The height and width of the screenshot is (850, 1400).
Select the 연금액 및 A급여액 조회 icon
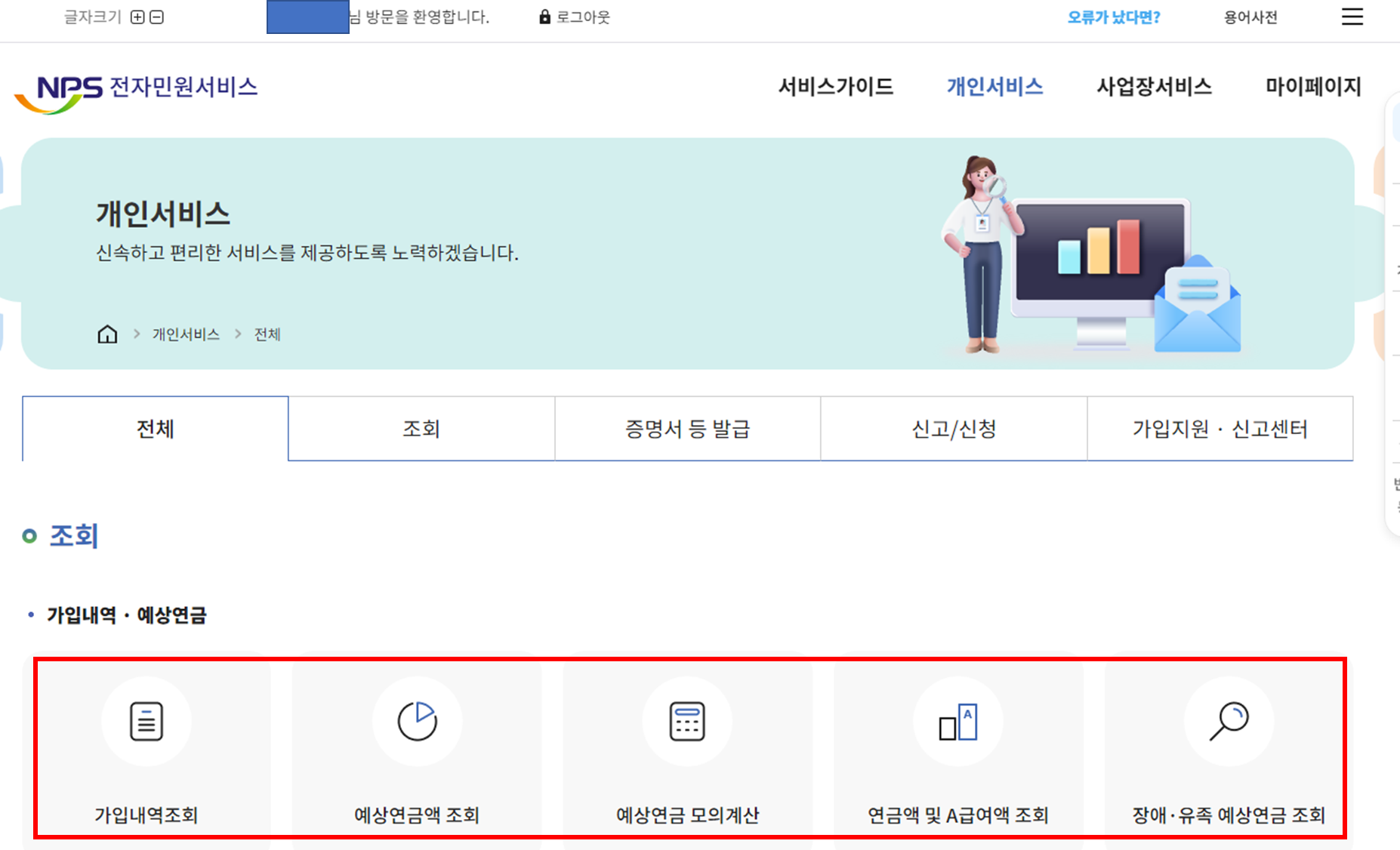click(957, 720)
